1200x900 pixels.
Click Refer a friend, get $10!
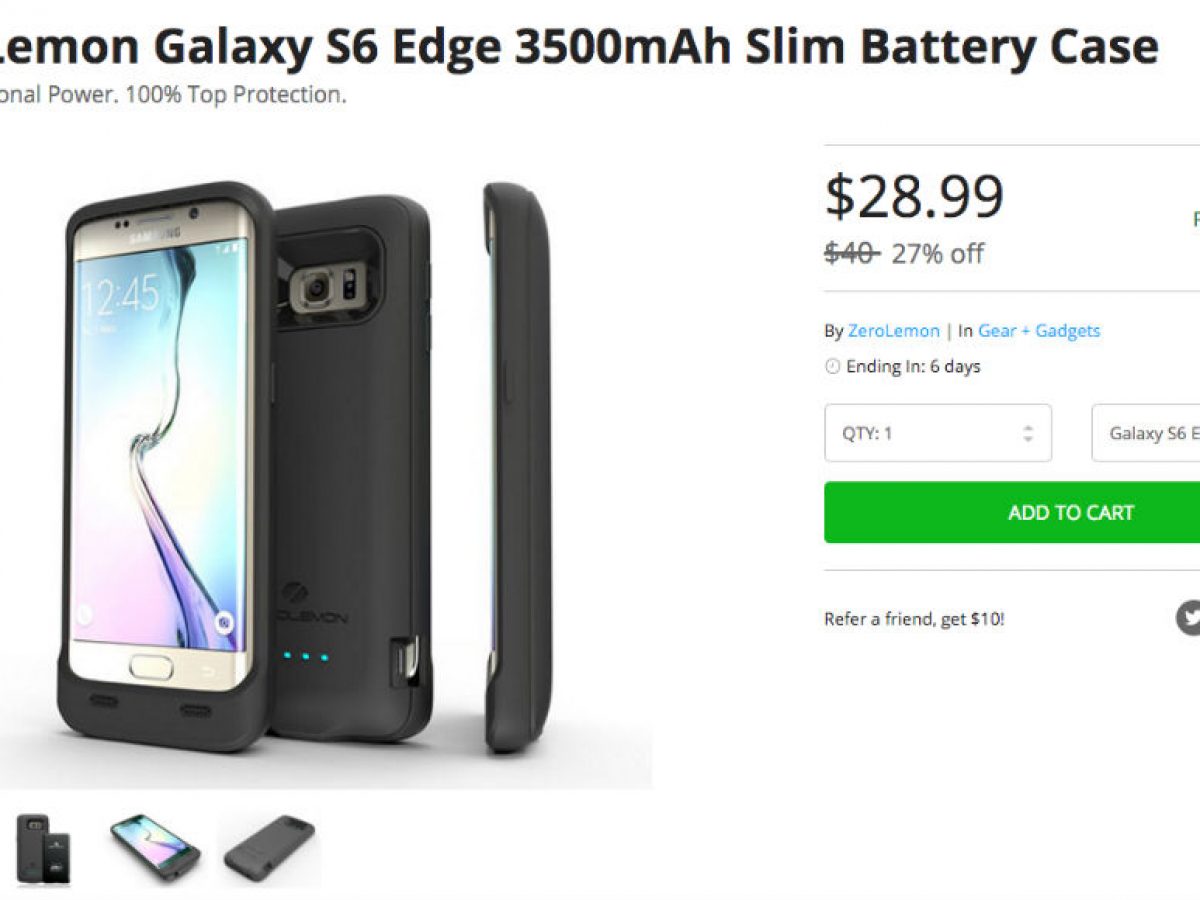(914, 619)
